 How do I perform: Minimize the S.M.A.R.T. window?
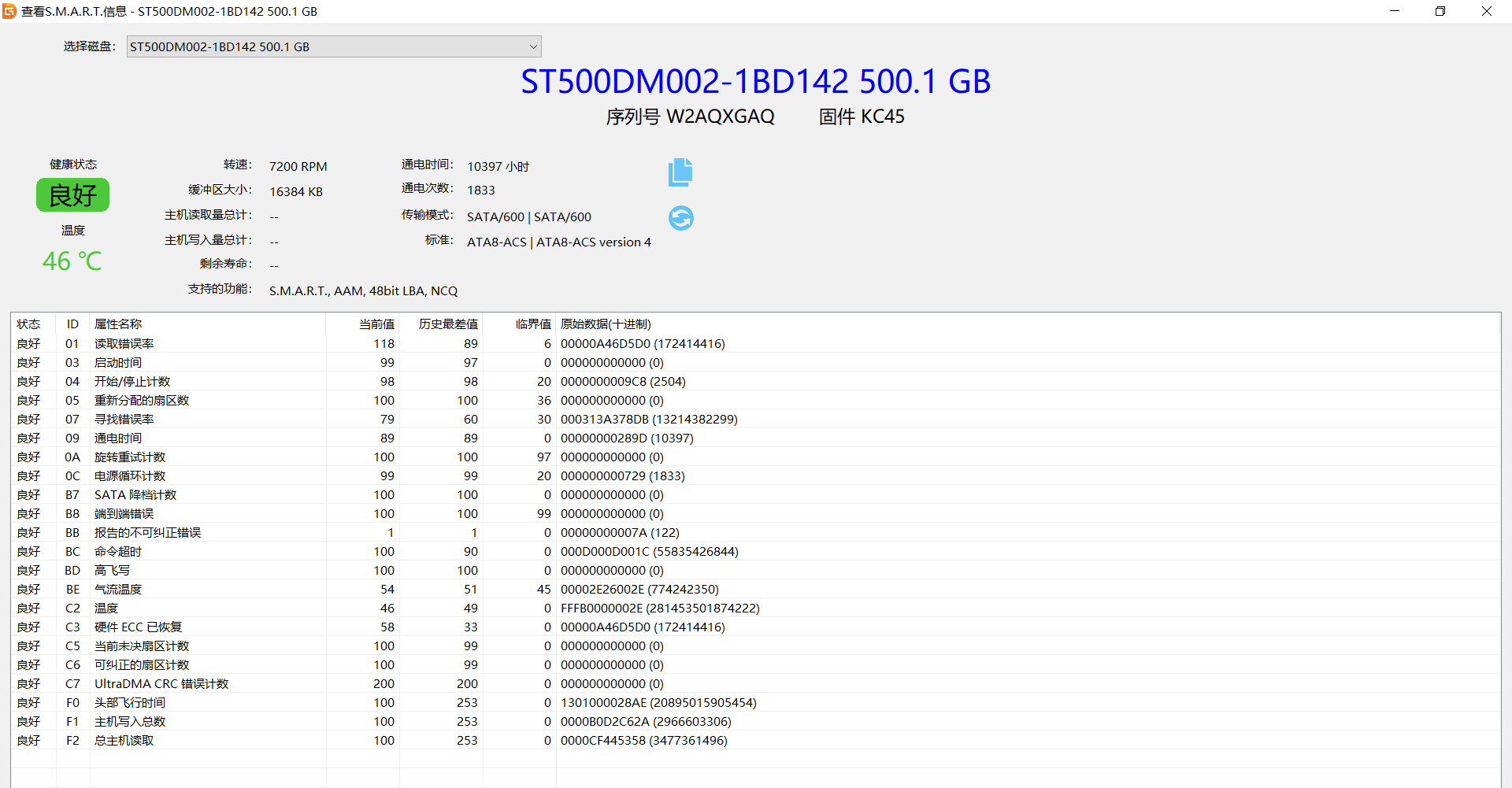coord(1395,11)
